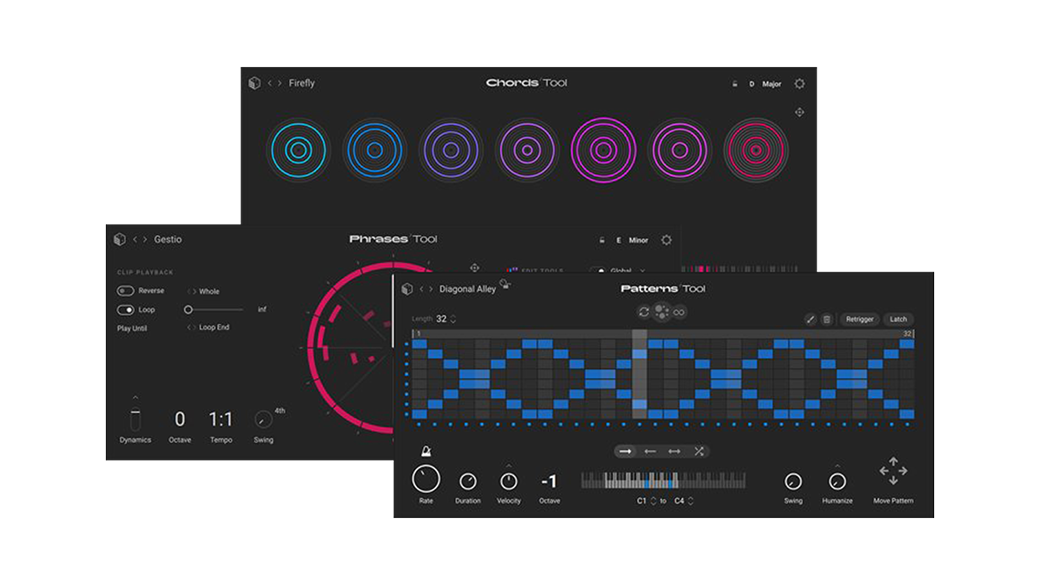Click the Phrases Tool Octave value 0
This screenshot has width=1040, height=585.
[180, 419]
